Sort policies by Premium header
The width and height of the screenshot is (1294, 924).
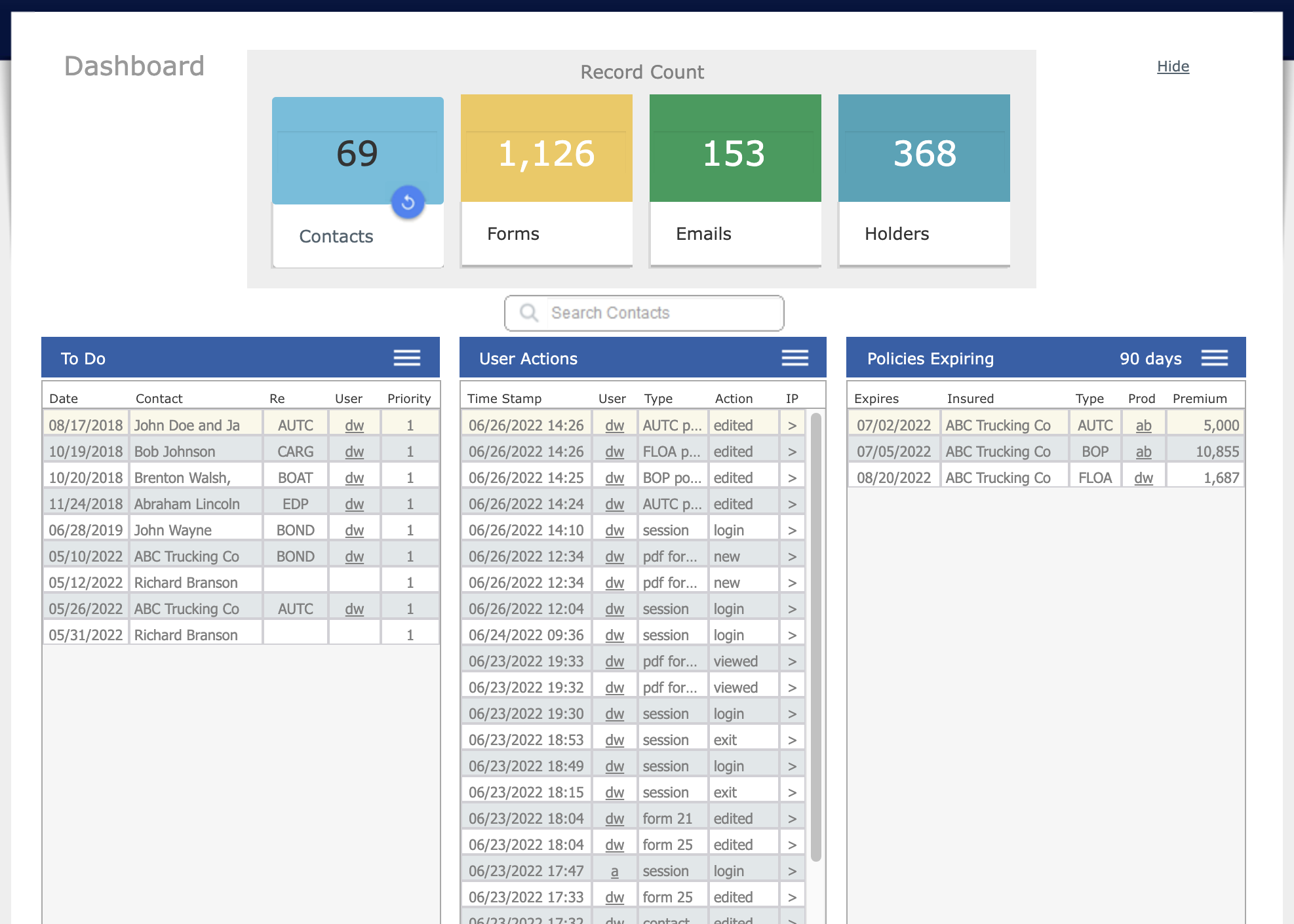pos(1200,398)
